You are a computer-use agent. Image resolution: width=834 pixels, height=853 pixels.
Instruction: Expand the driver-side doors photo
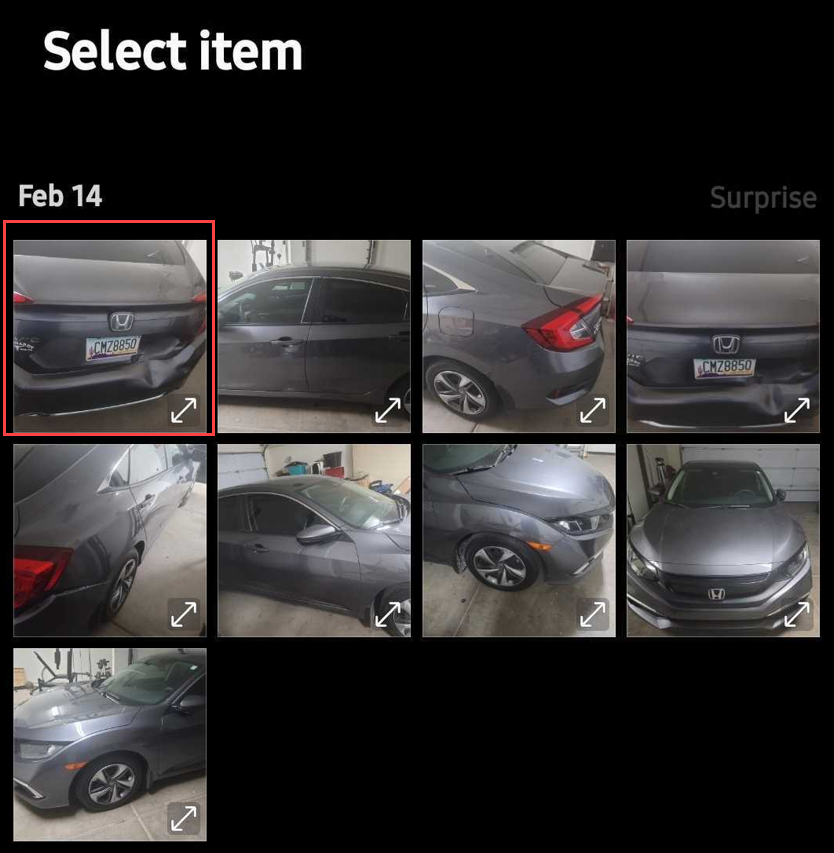tap(388, 410)
